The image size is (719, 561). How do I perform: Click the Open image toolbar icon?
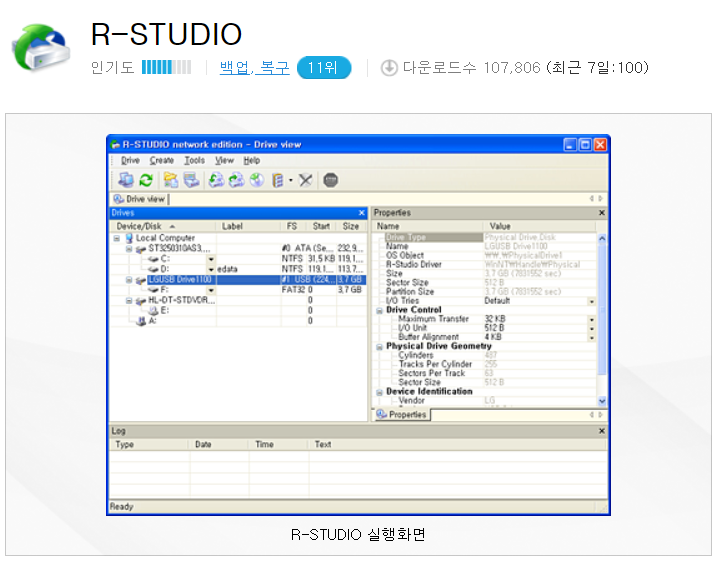[x=237, y=180]
